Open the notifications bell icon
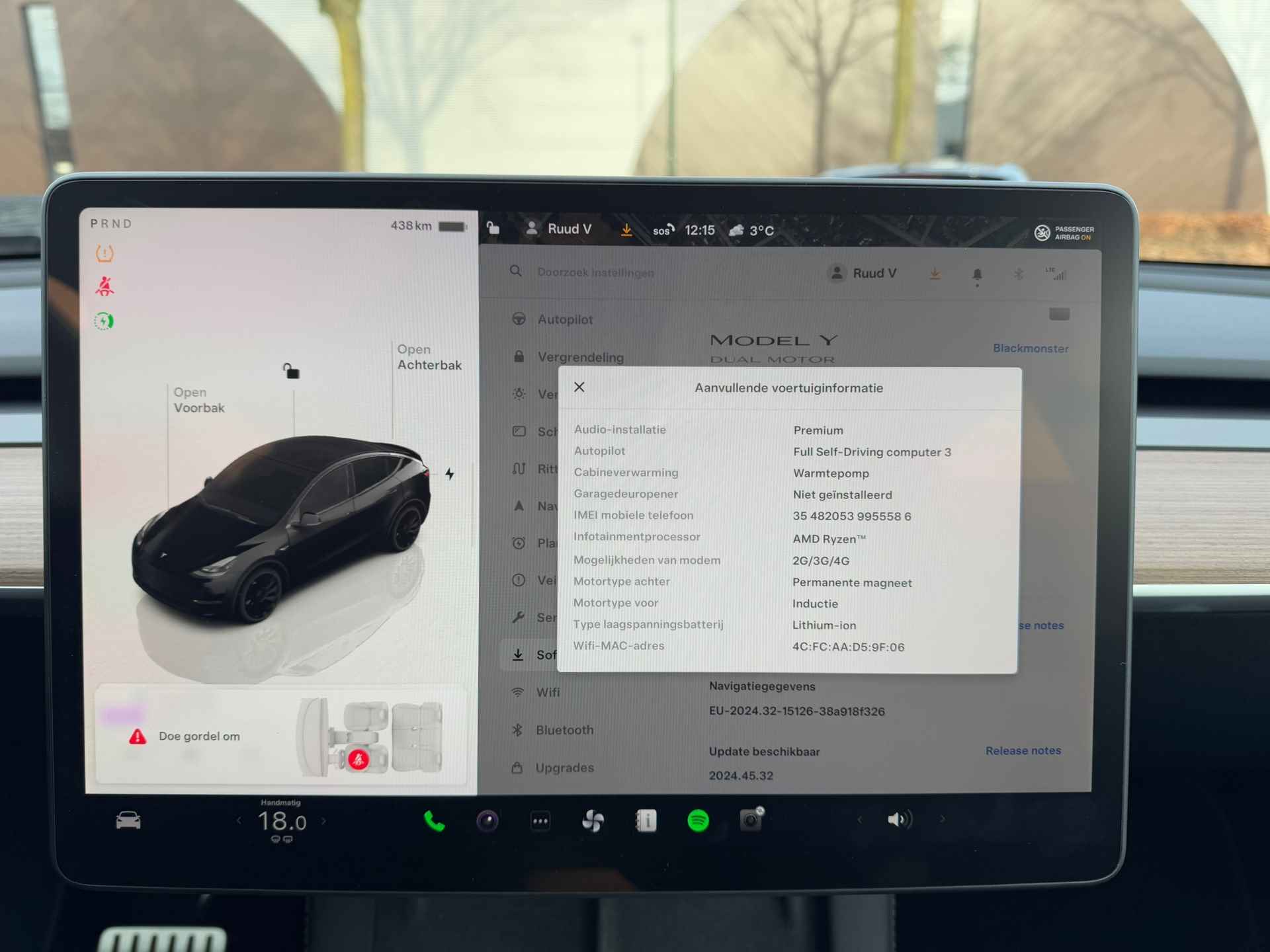 (x=977, y=274)
